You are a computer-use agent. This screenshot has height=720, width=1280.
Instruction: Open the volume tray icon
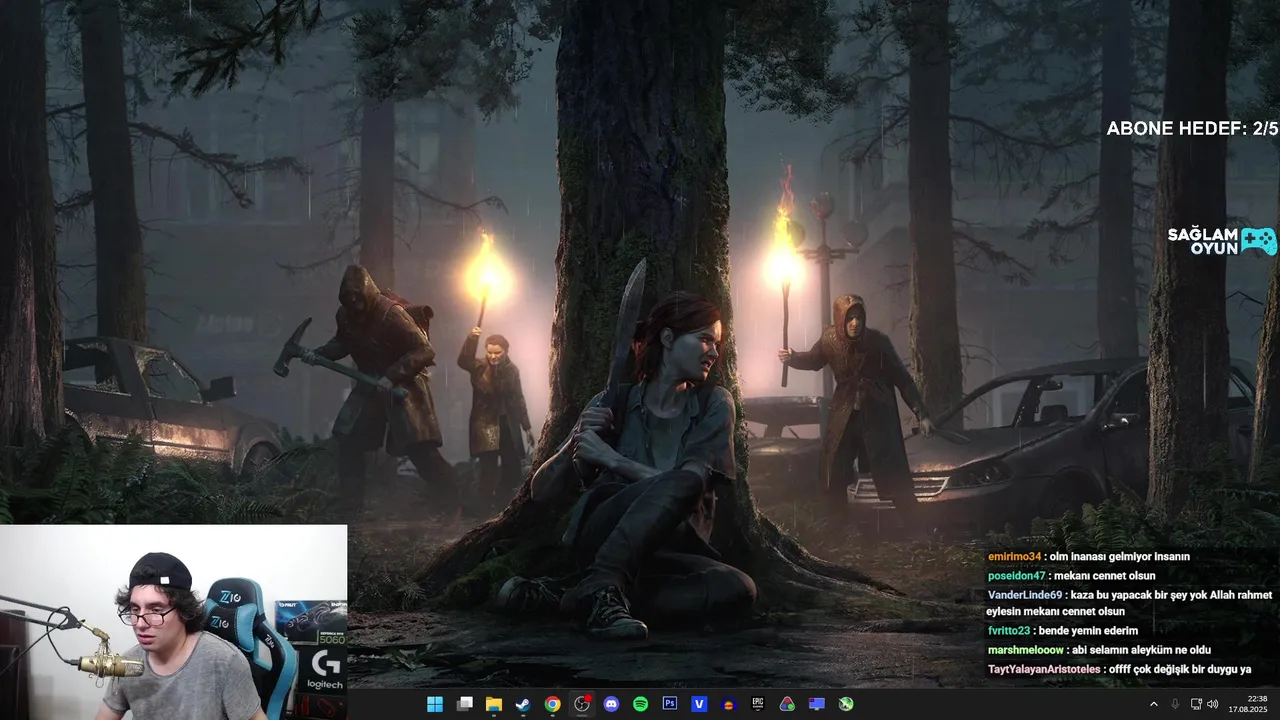(x=1212, y=704)
